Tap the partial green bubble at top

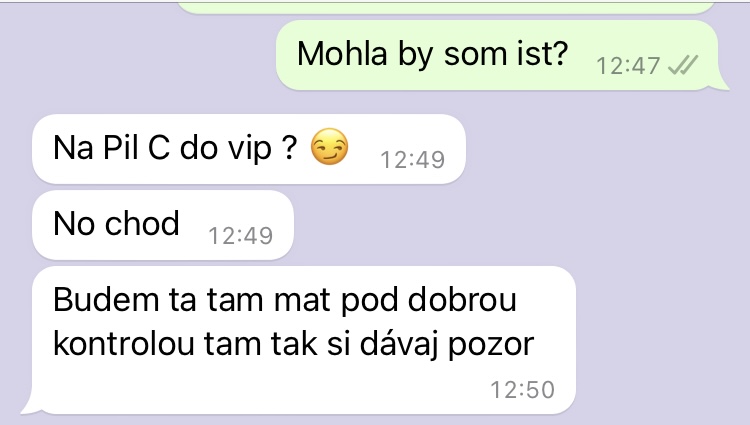pos(446,7)
